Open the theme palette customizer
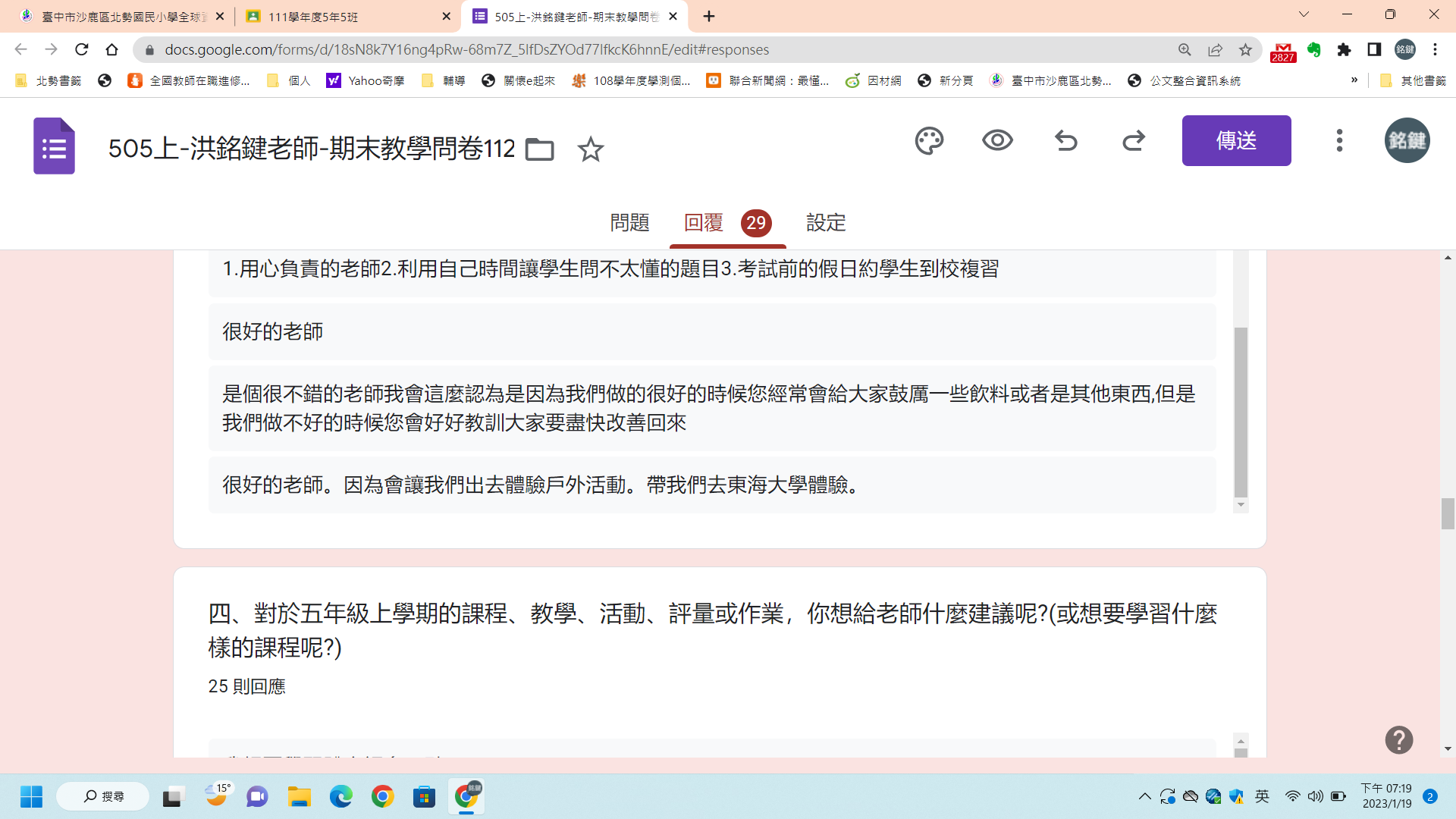The image size is (1456, 819). (x=929, y=141)
